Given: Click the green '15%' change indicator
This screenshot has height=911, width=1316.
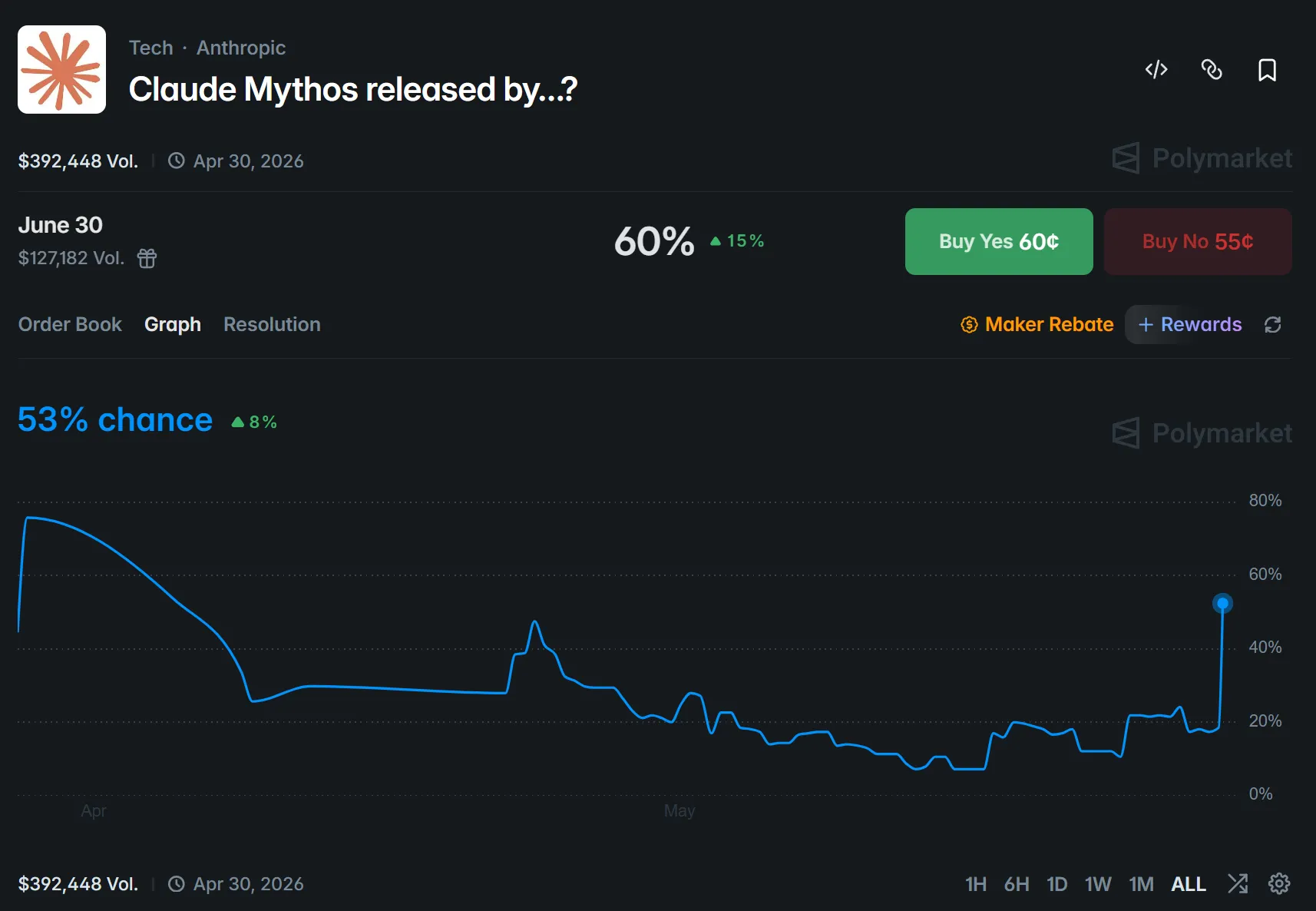Looking at the screenshot, I should (738, 241).
